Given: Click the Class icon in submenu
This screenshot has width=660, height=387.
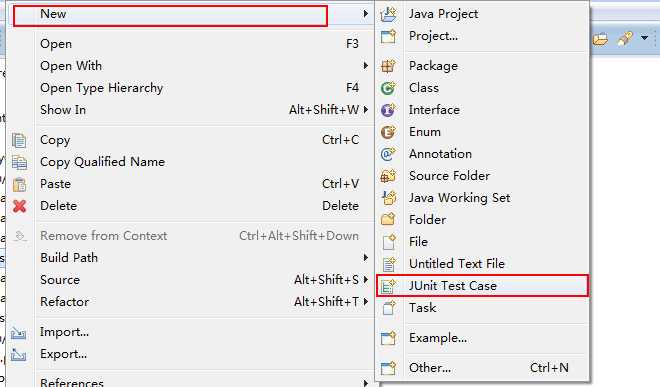Looking at the screenshot, I should [388, 88].
